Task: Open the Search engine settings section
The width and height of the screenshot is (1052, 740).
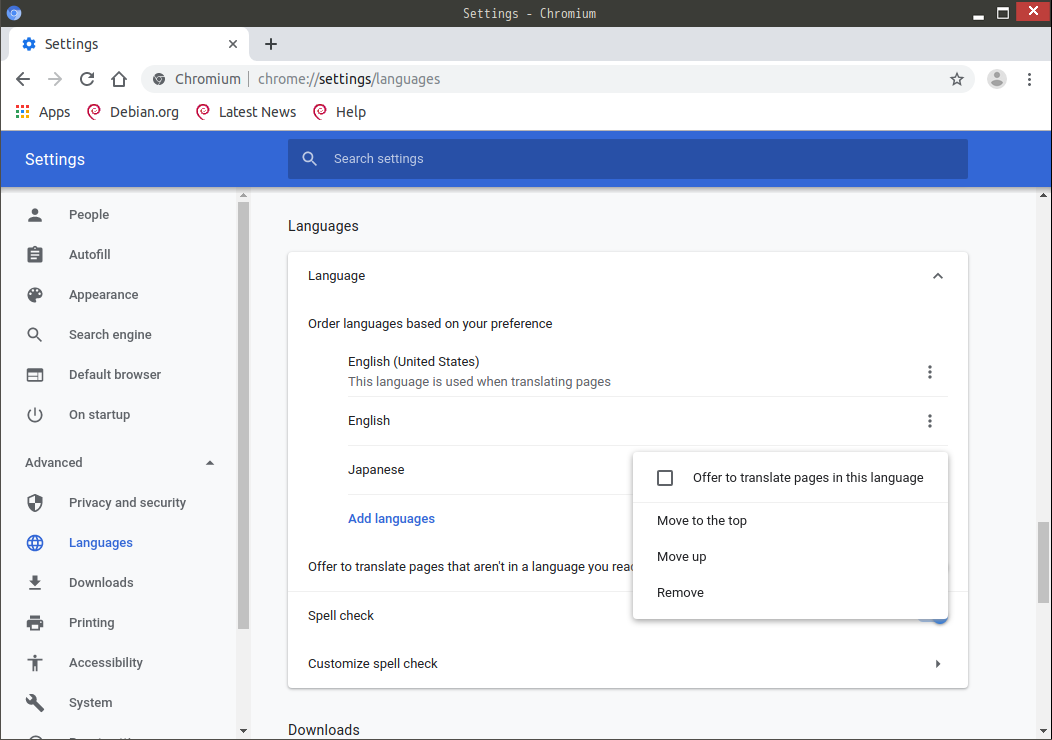Action: [x=110, y=335]
